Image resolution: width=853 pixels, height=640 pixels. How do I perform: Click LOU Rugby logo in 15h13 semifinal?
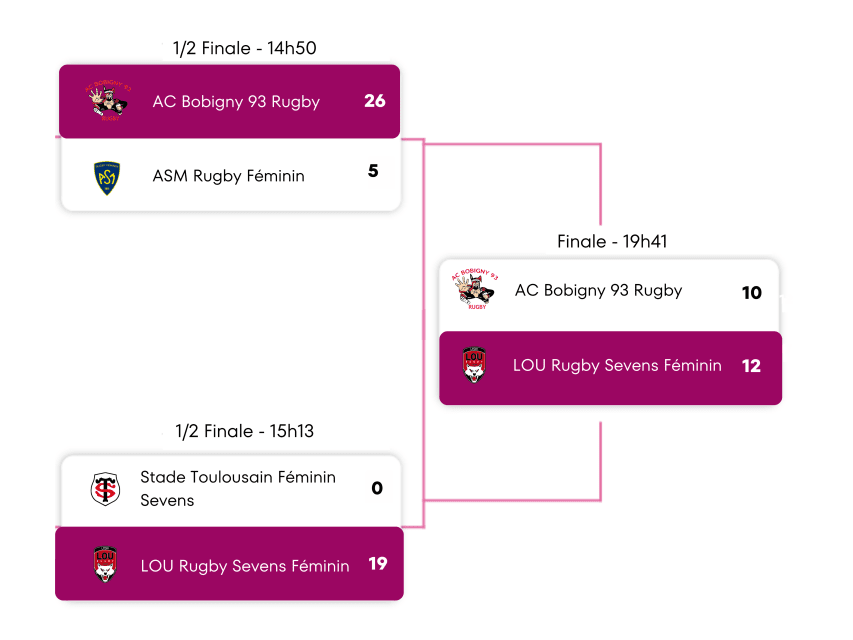[105, 564]
